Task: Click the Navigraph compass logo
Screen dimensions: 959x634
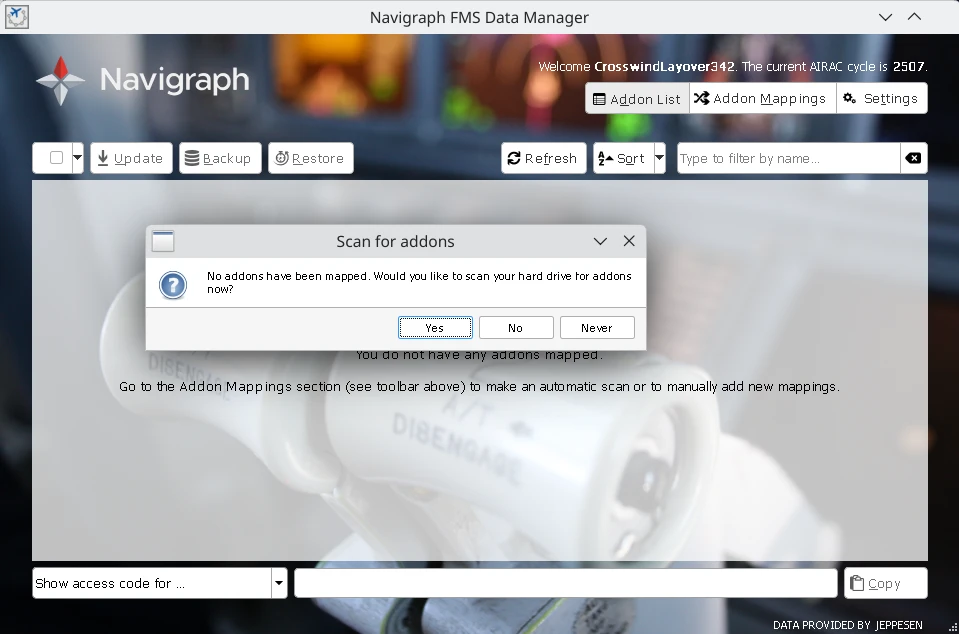Action: [x=61, y=80]
